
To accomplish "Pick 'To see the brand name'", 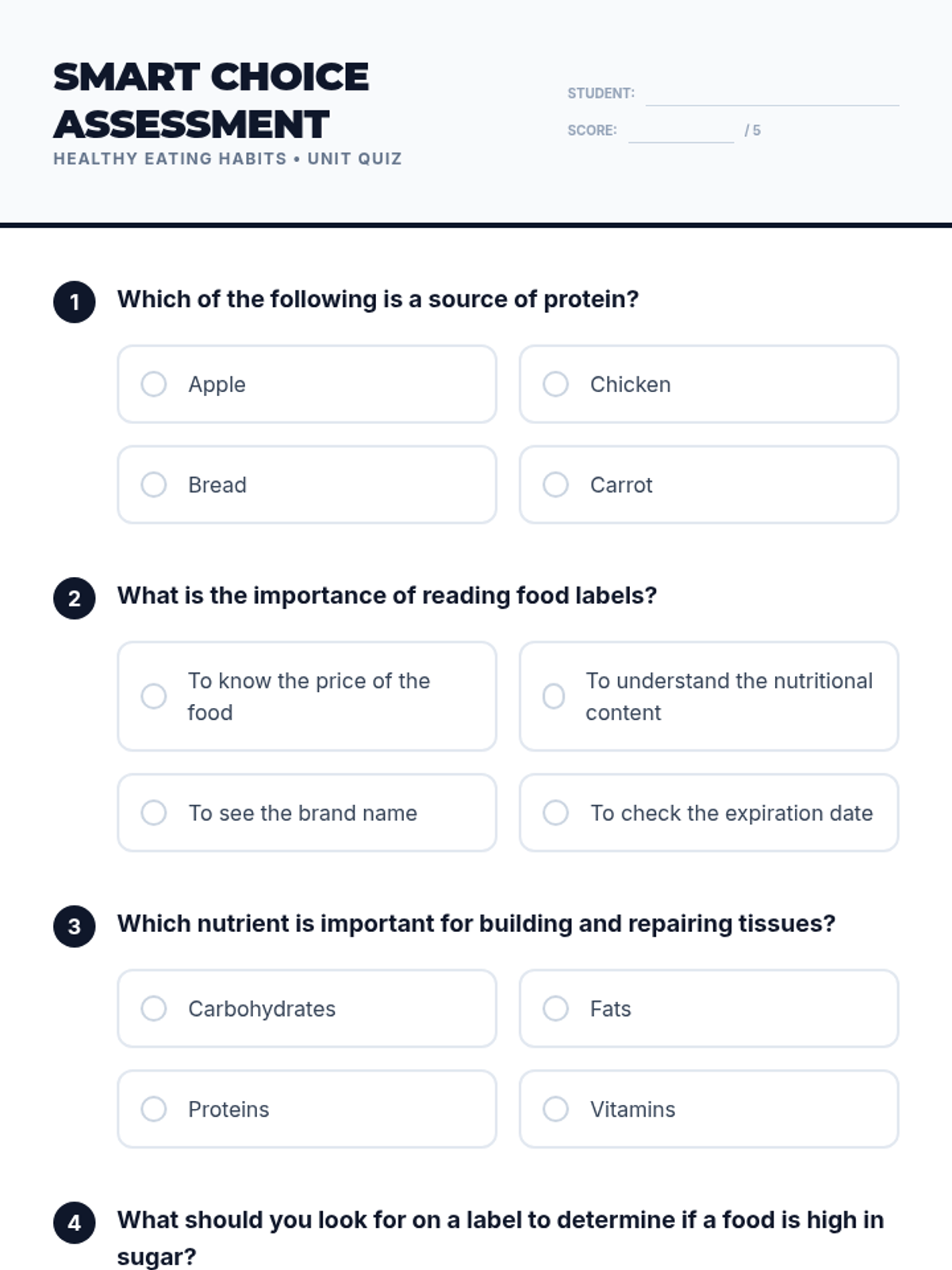I will [154, 813].
